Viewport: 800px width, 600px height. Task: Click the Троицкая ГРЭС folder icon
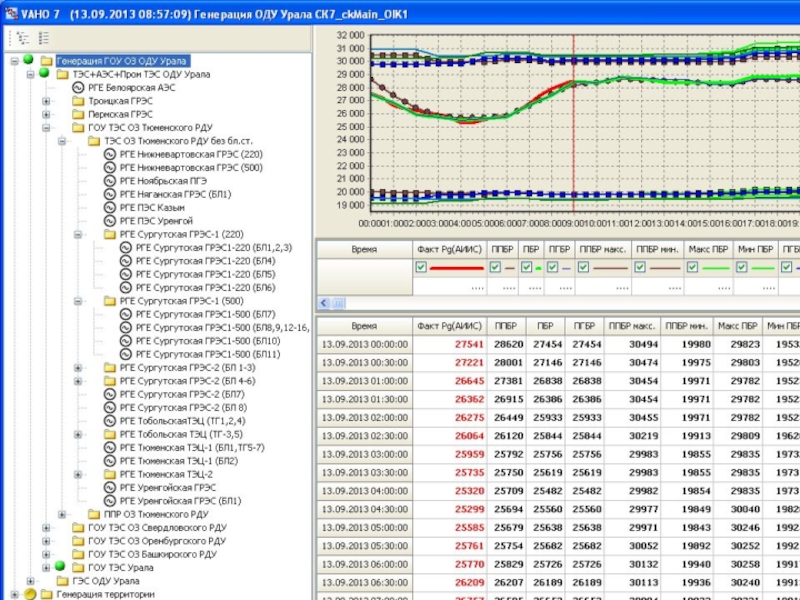[x=78, y=101]
